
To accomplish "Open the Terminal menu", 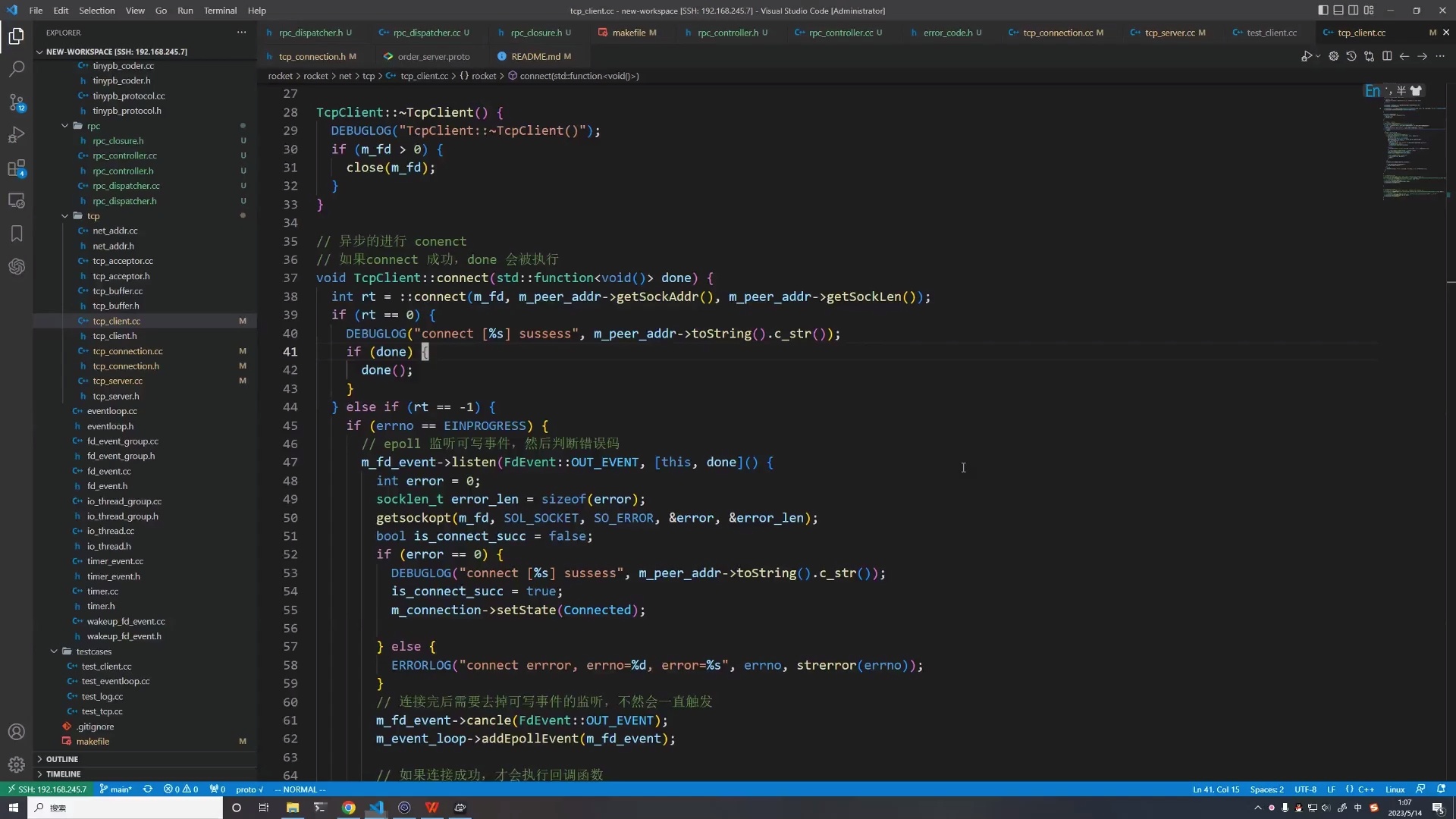I will click(x=220, y=11).
